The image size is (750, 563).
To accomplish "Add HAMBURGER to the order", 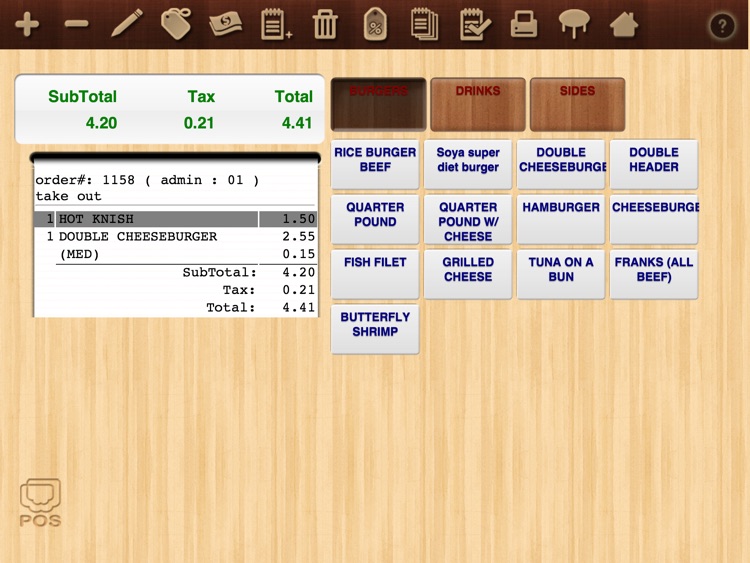I will [561, 219].
